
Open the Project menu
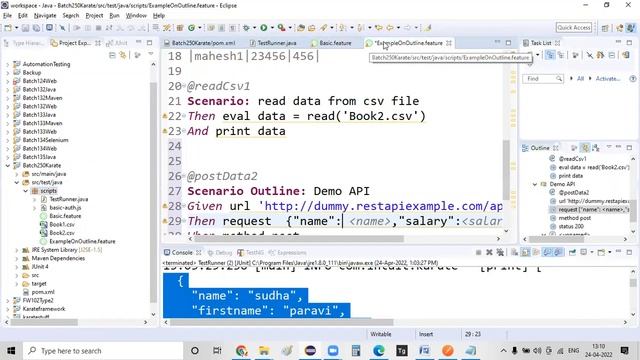tap(94, 16)
